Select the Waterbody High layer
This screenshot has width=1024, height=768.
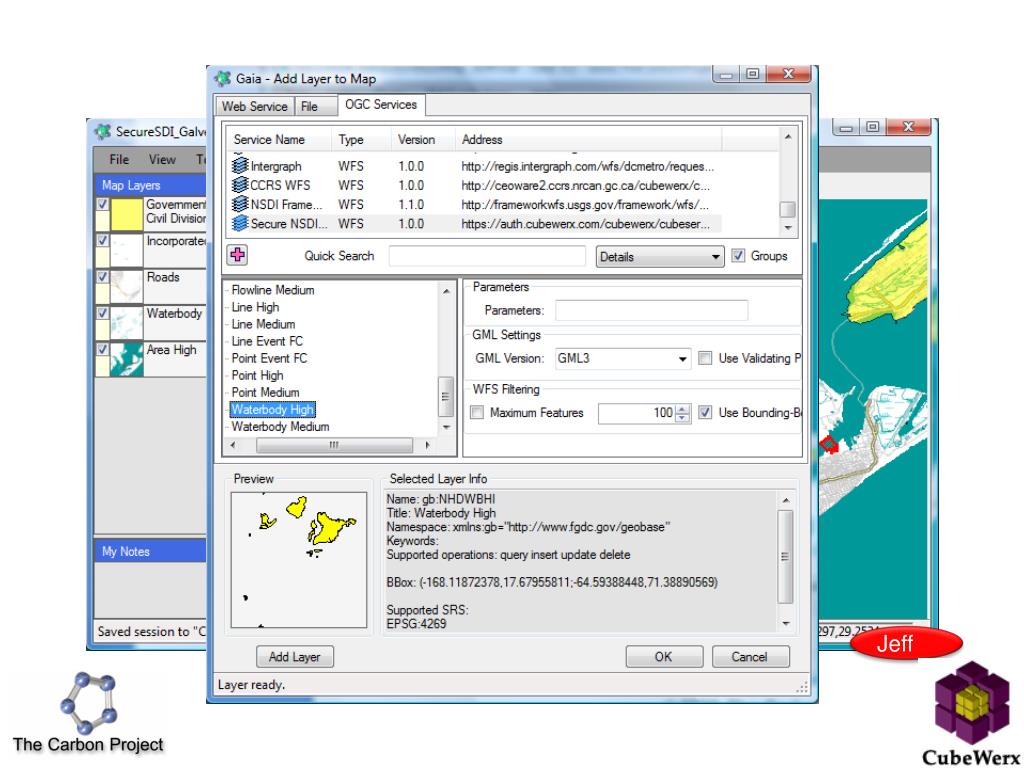(273, 409)
